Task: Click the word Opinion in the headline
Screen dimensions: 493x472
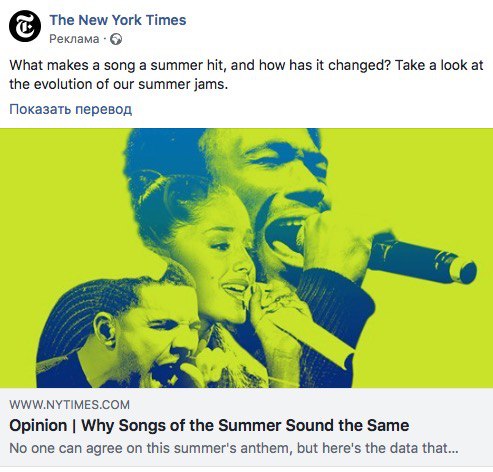Action: [38, 425]
